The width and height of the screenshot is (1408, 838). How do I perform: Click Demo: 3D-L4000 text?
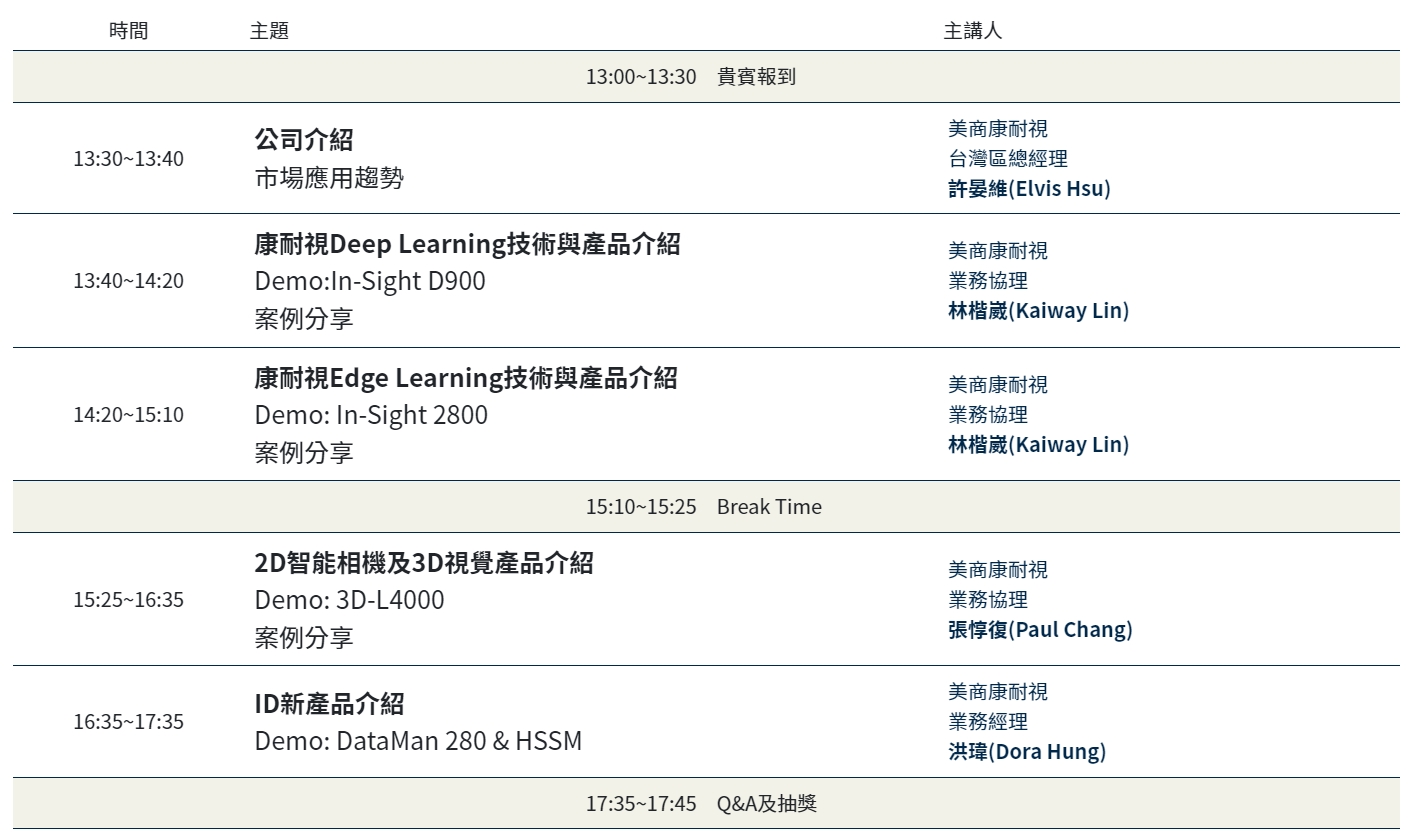click(349, 600)
